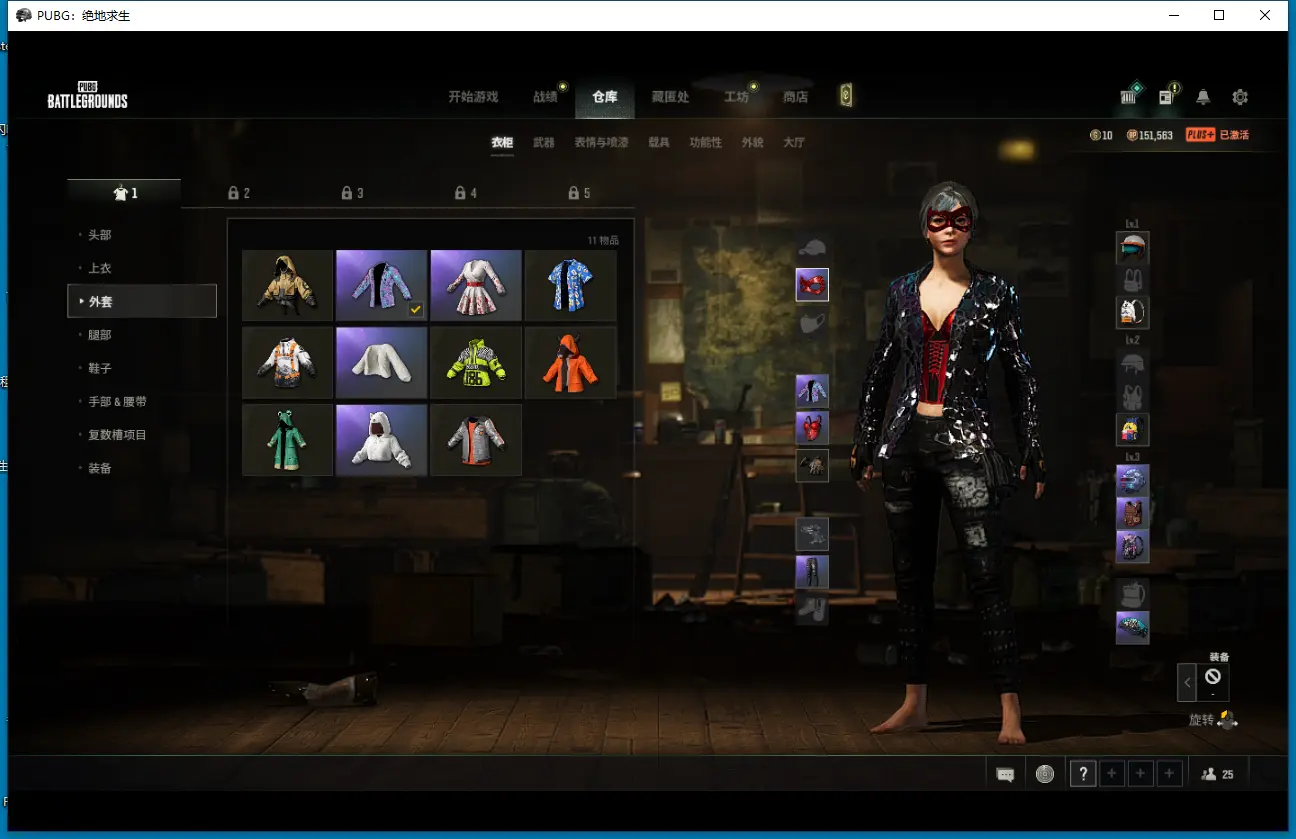The image size is (1296, 839).
Task: Click the gold card icon beside 商店
Action: click(846, 96)
